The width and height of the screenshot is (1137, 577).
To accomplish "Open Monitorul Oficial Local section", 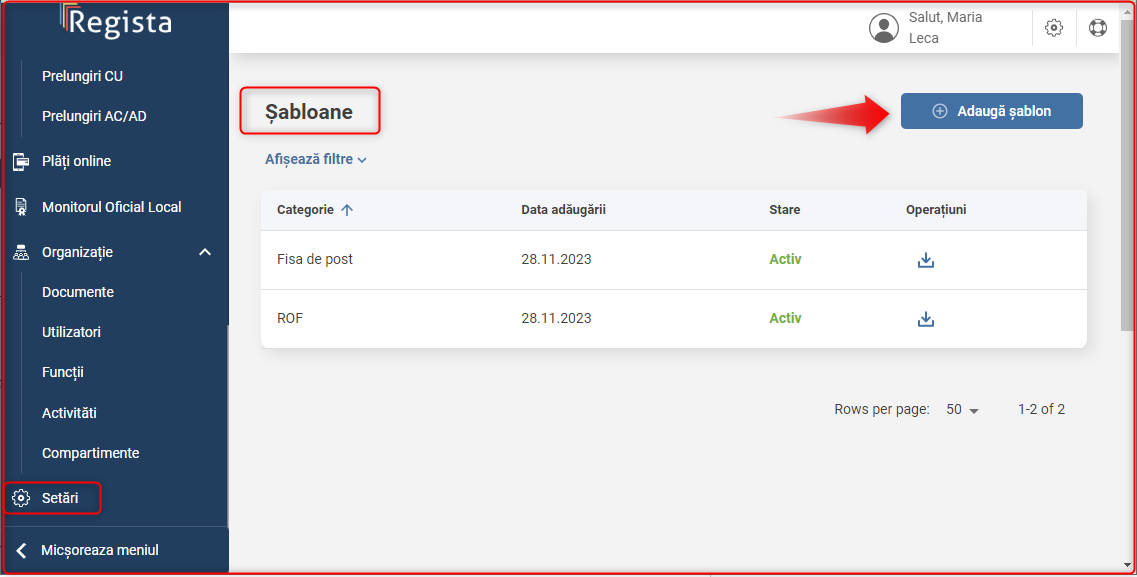I will coord(112,207).
